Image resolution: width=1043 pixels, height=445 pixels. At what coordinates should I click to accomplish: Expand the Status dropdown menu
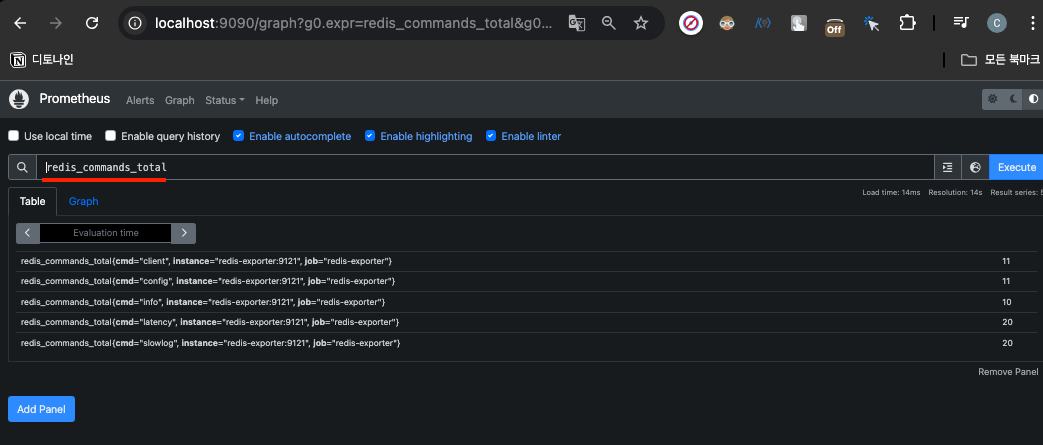coord(225,100)
